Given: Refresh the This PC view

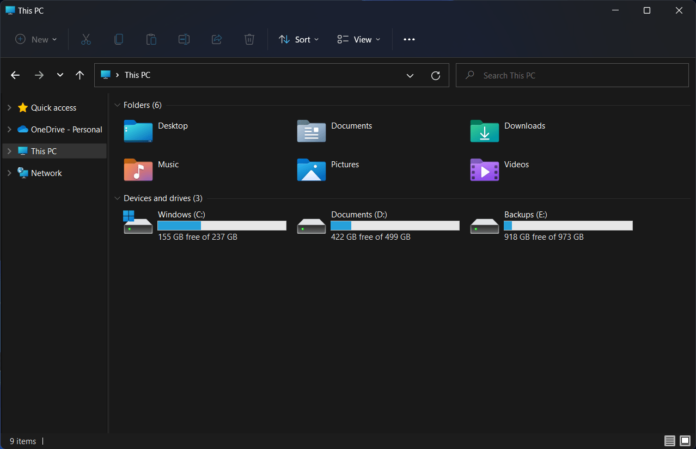Looking at the screenshot, I should tap(435, 75).
